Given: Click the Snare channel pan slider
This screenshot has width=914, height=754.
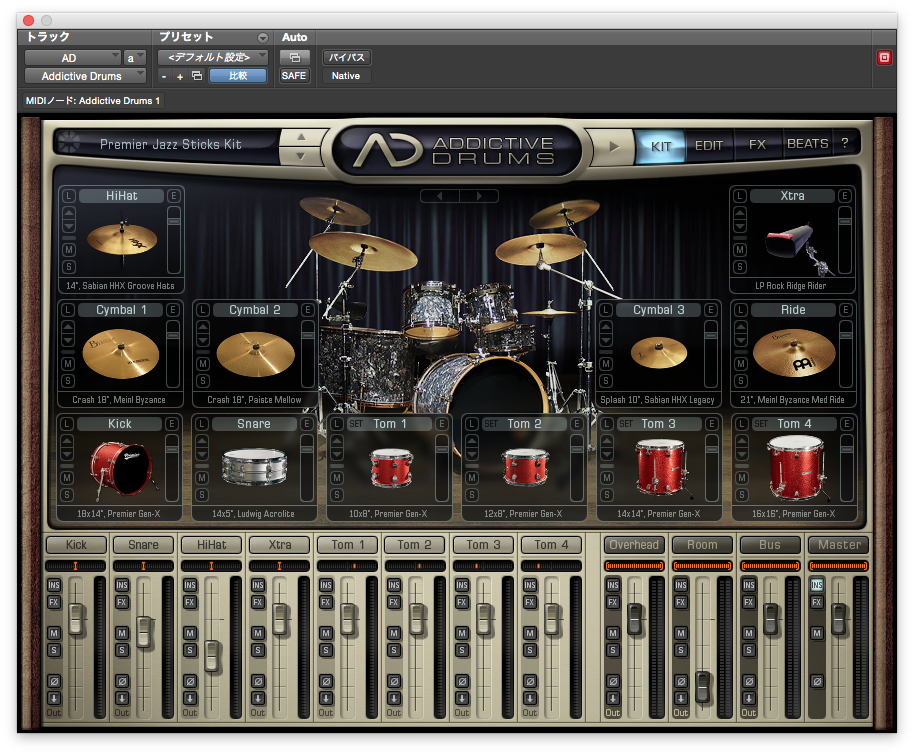Looking at the screenshot, I should coord(143,566).
